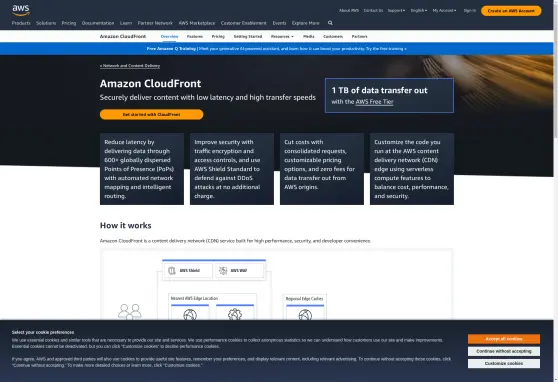
Task: Click the Customize the code card
Action: [412, 169]
